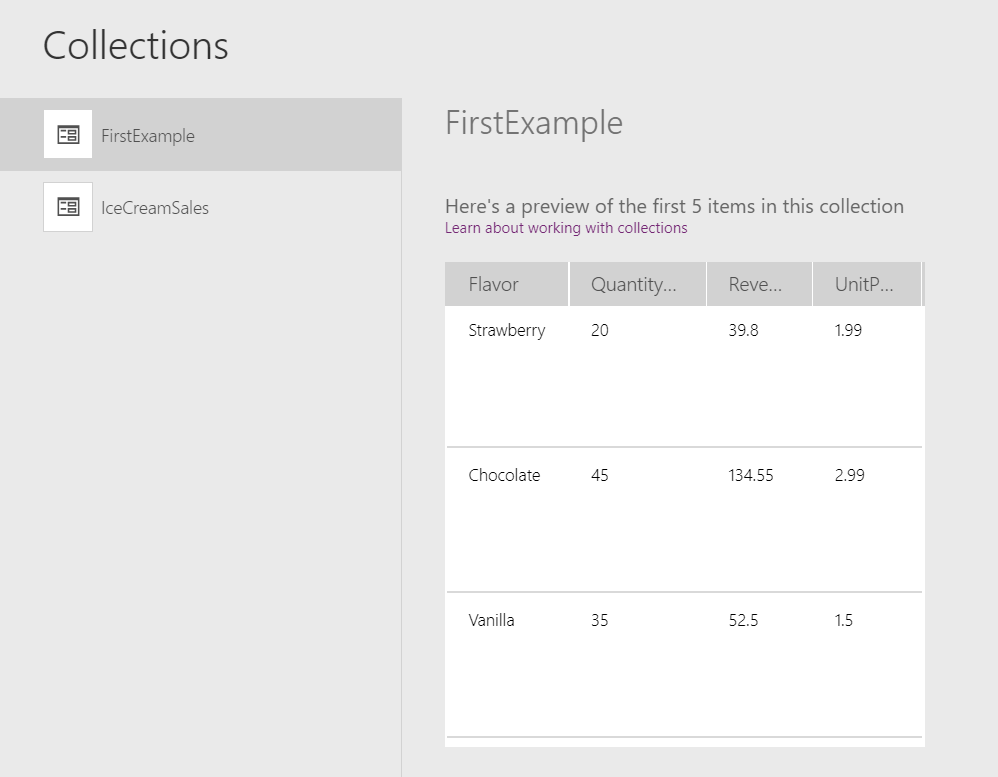Click the IceCreamSales collection icon
This screenshot has width=998, height=777.
click(67, 206)
